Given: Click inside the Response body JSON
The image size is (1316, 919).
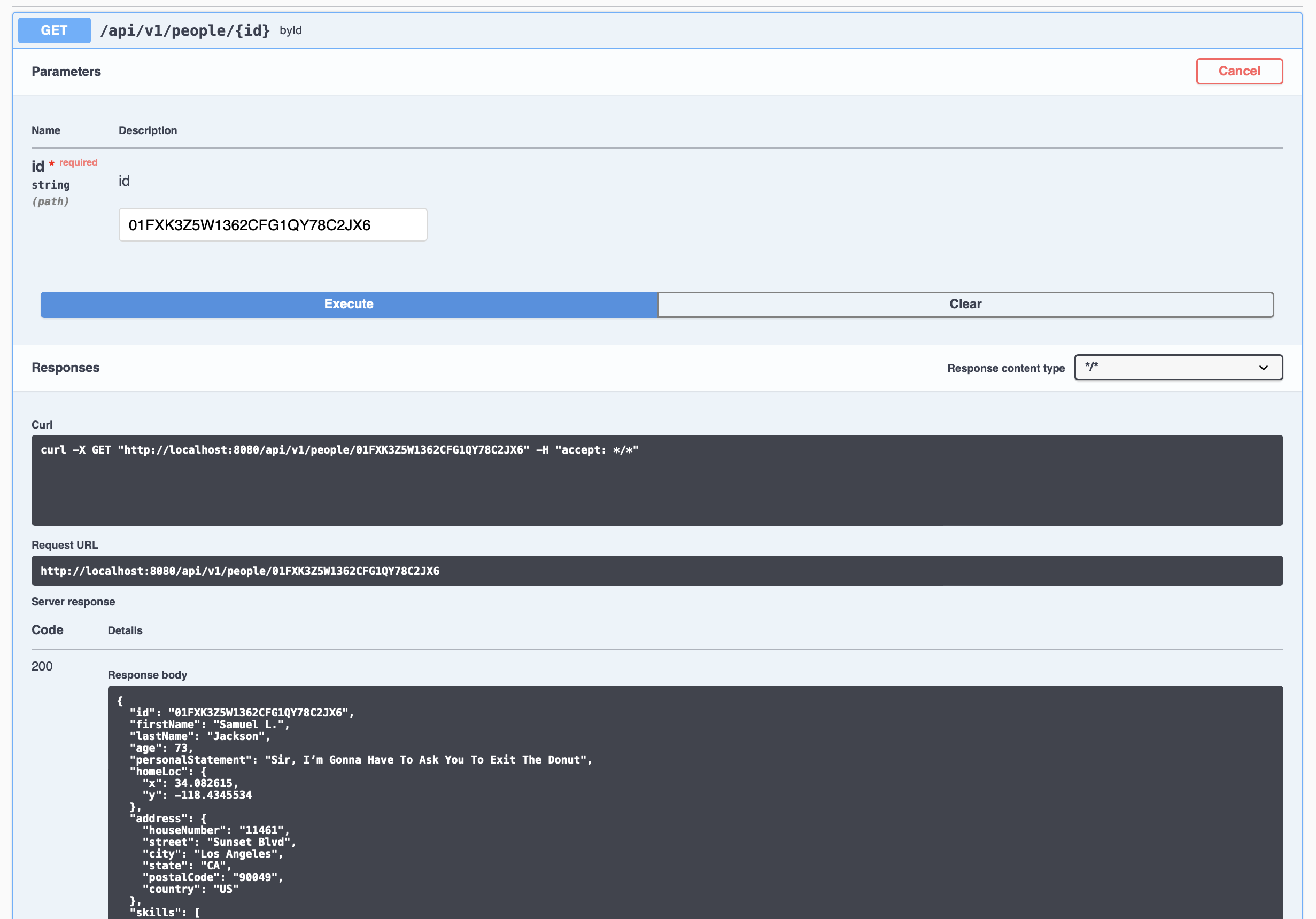Looking at the screenshot, I should tap(695, 802).
